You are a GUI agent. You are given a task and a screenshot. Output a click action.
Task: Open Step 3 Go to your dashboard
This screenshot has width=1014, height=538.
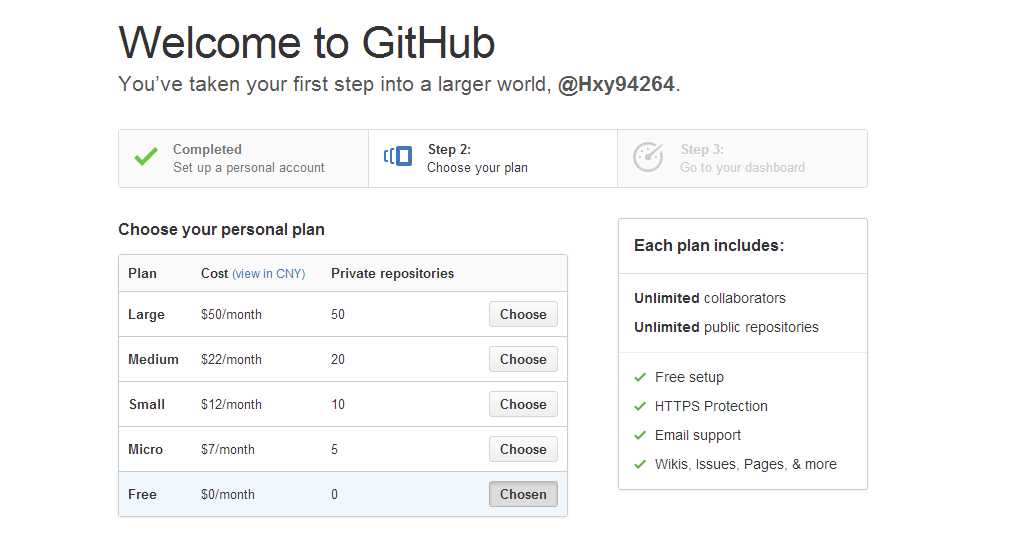click(x=742, y=158)
